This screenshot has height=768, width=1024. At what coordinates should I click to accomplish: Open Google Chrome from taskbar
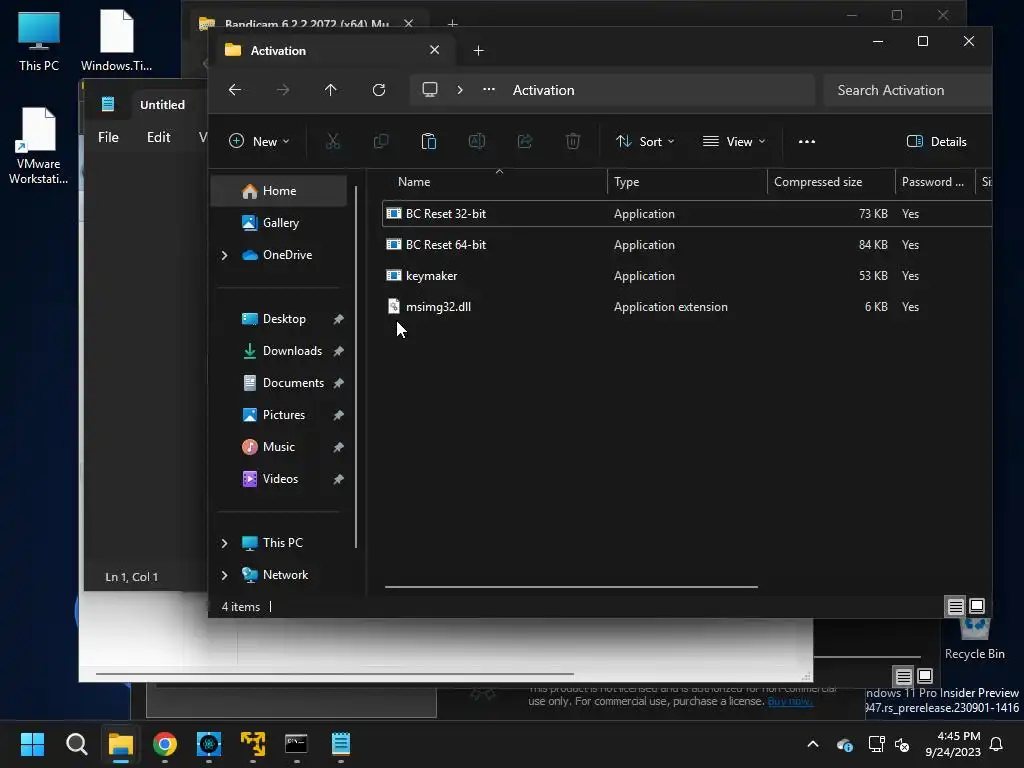(x=165, y=744)
